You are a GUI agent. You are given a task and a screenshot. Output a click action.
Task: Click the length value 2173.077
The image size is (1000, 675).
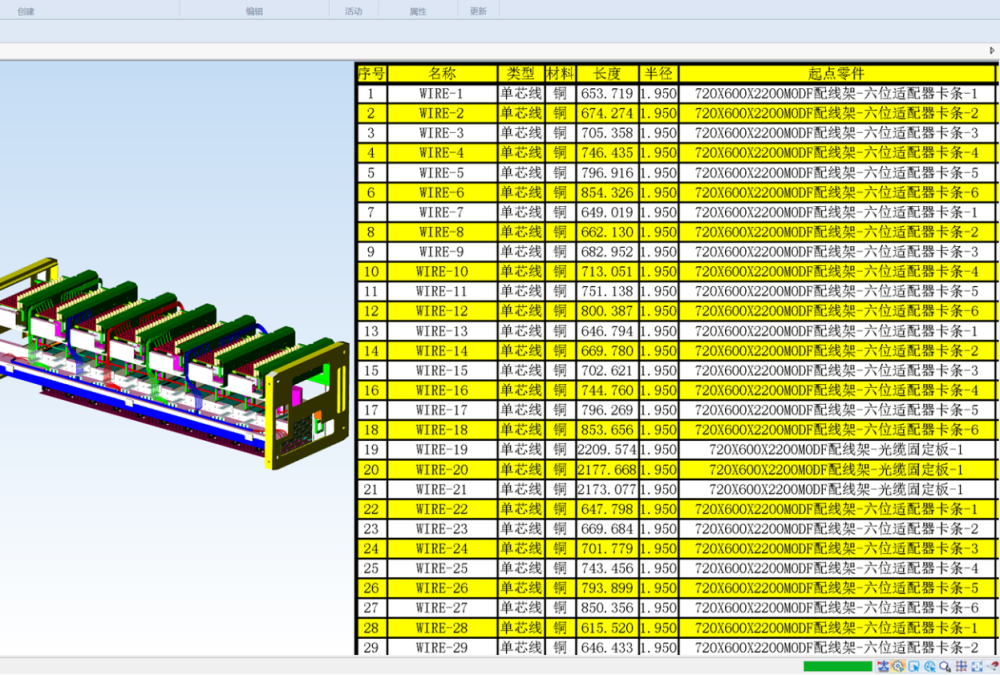pyautogui.click(x=607, y=489)
